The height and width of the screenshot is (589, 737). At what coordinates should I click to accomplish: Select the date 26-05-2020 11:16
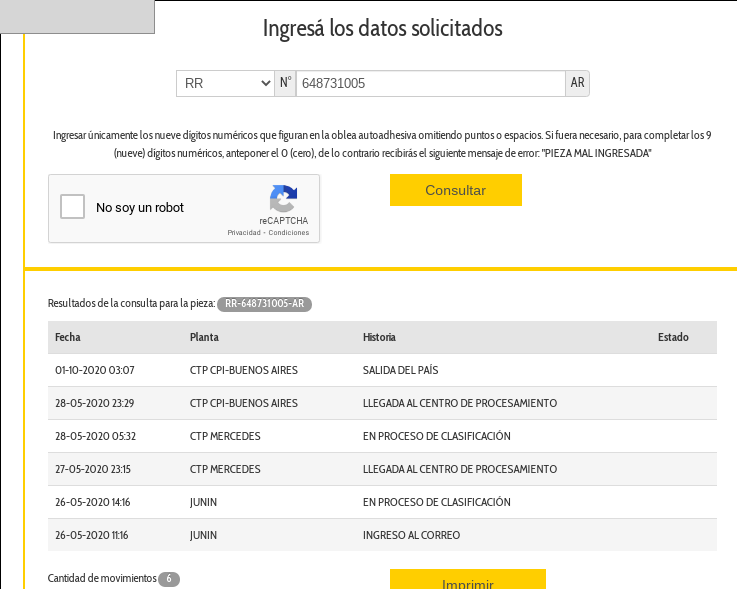[x=92, y=535]
